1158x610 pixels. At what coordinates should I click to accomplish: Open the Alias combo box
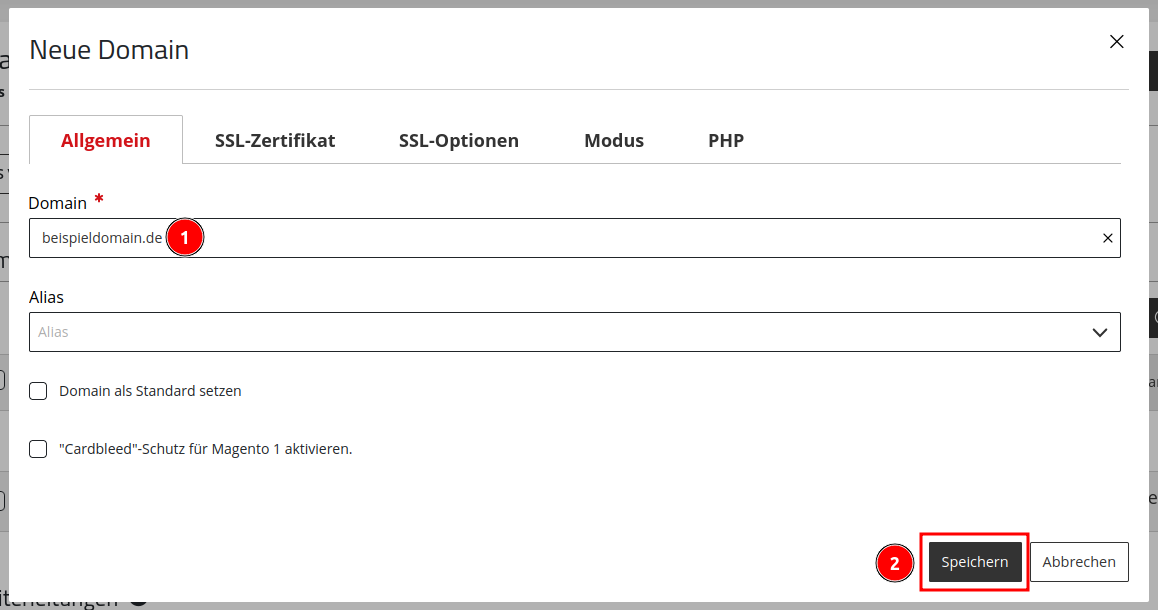(x=575, y=332)
